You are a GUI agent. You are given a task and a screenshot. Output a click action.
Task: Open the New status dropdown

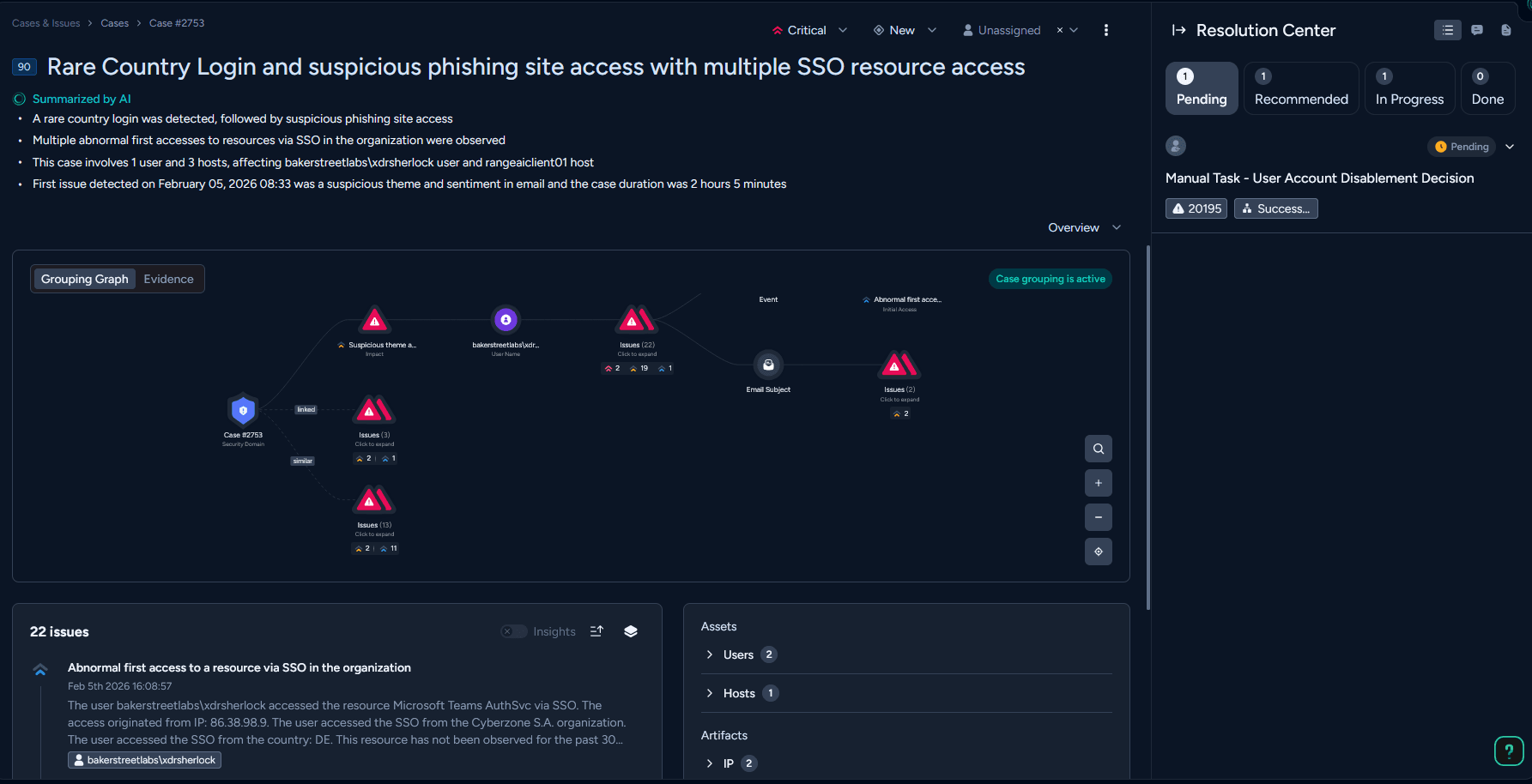(905, 30)
